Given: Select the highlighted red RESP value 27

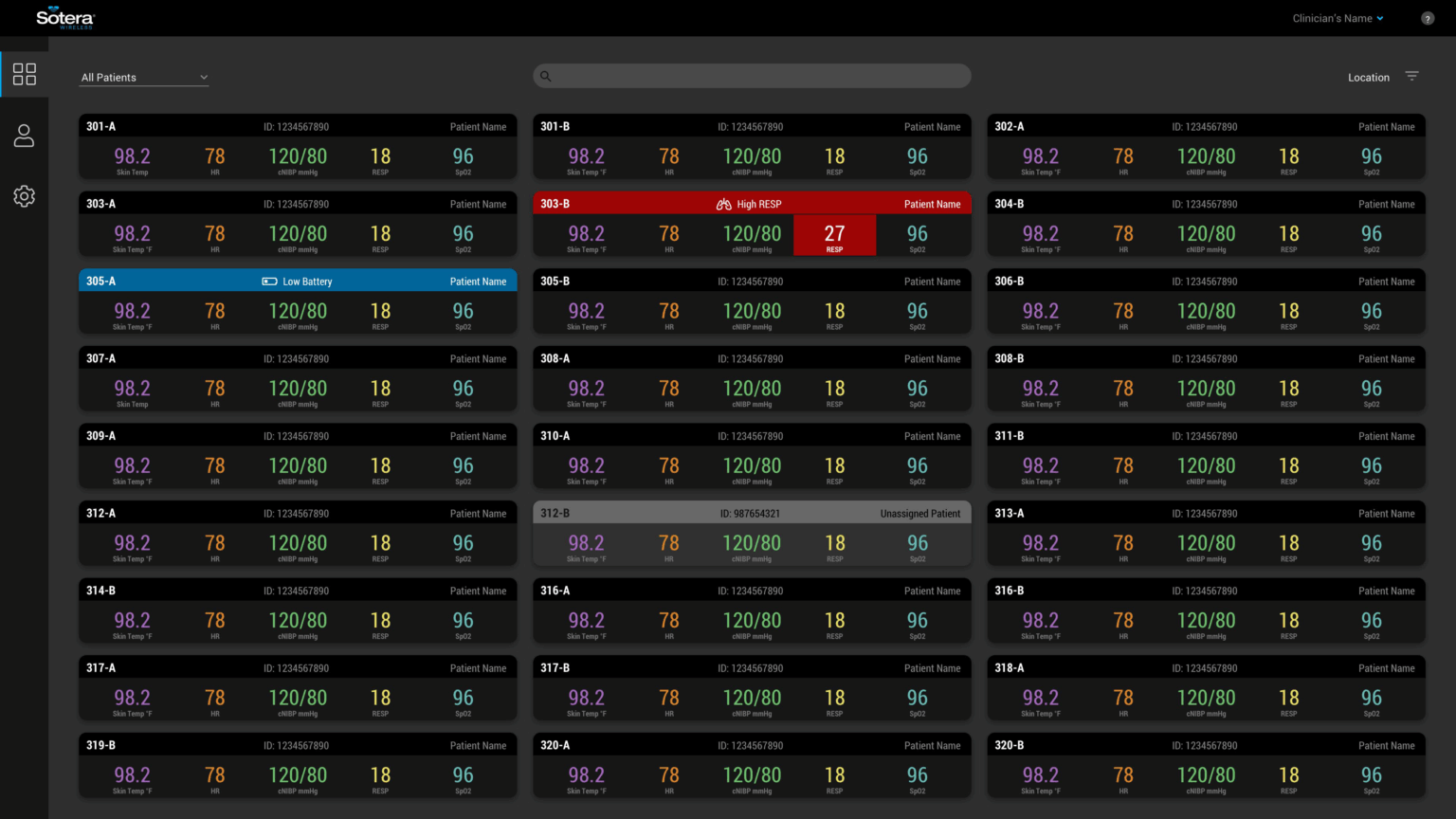Looking at the screenshot, I should pyautogui.click(x=834, y=235).
